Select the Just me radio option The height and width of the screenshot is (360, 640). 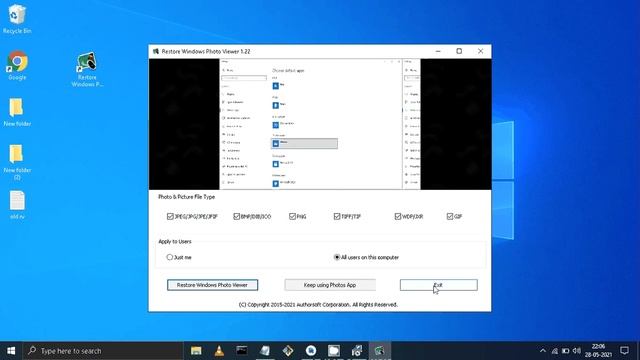(169, 257)
